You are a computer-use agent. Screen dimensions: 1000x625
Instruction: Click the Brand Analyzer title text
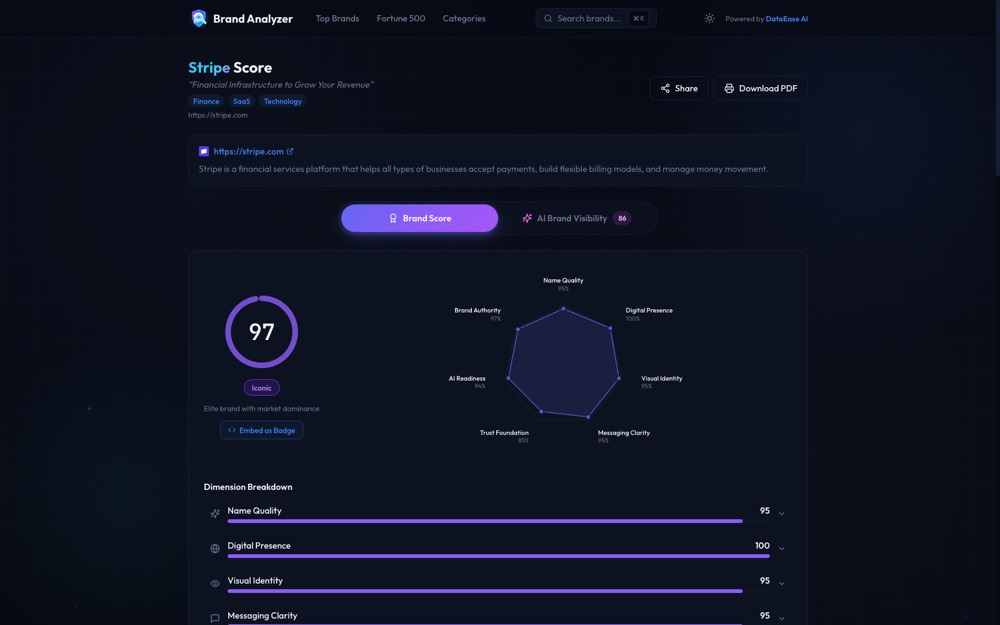click(253, 19)
